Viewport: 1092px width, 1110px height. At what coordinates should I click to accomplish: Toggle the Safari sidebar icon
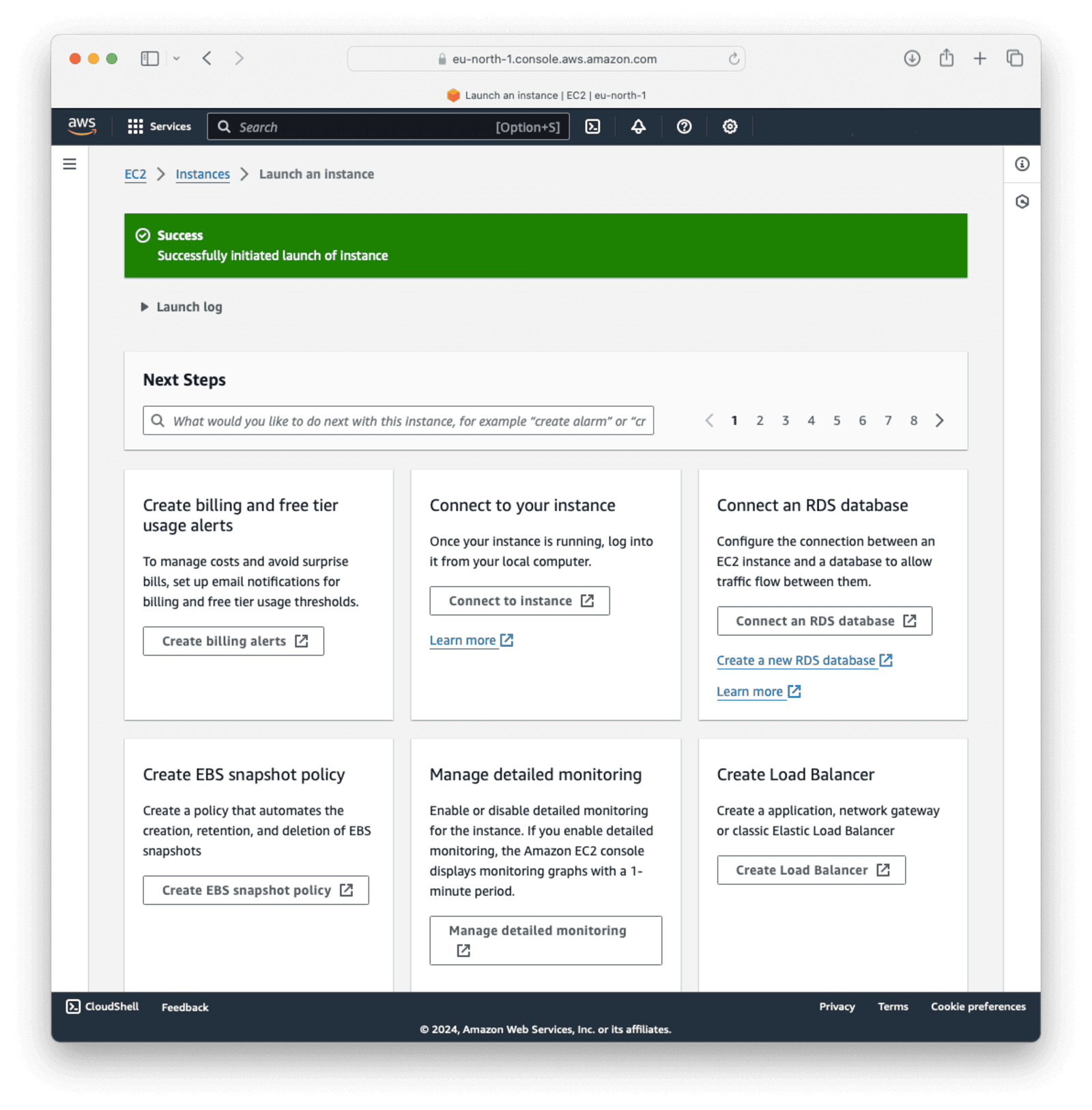pyautogui.click(x=149, y=59)
